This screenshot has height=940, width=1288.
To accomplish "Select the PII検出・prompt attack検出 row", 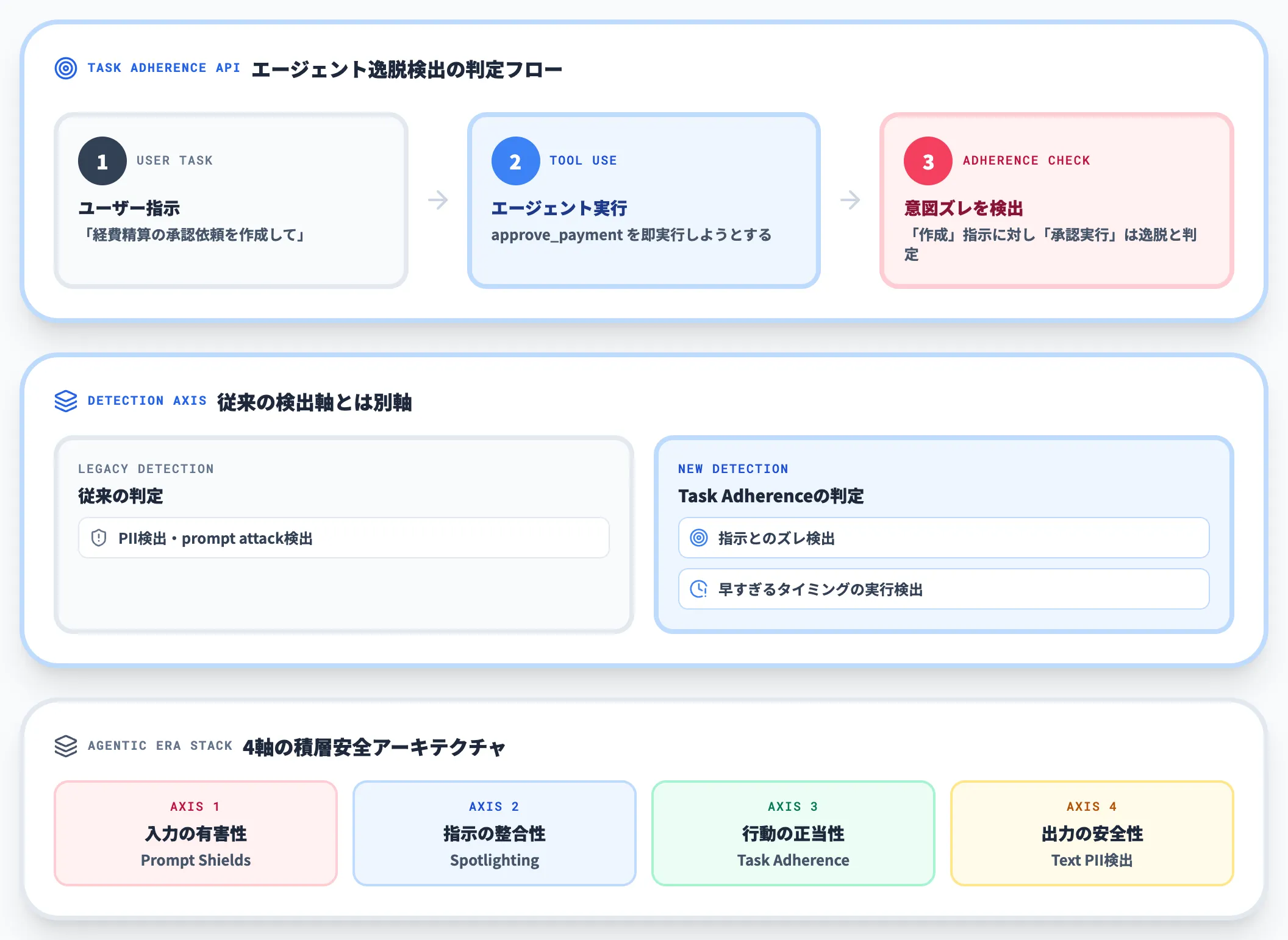I will click(x=344, y=538).
